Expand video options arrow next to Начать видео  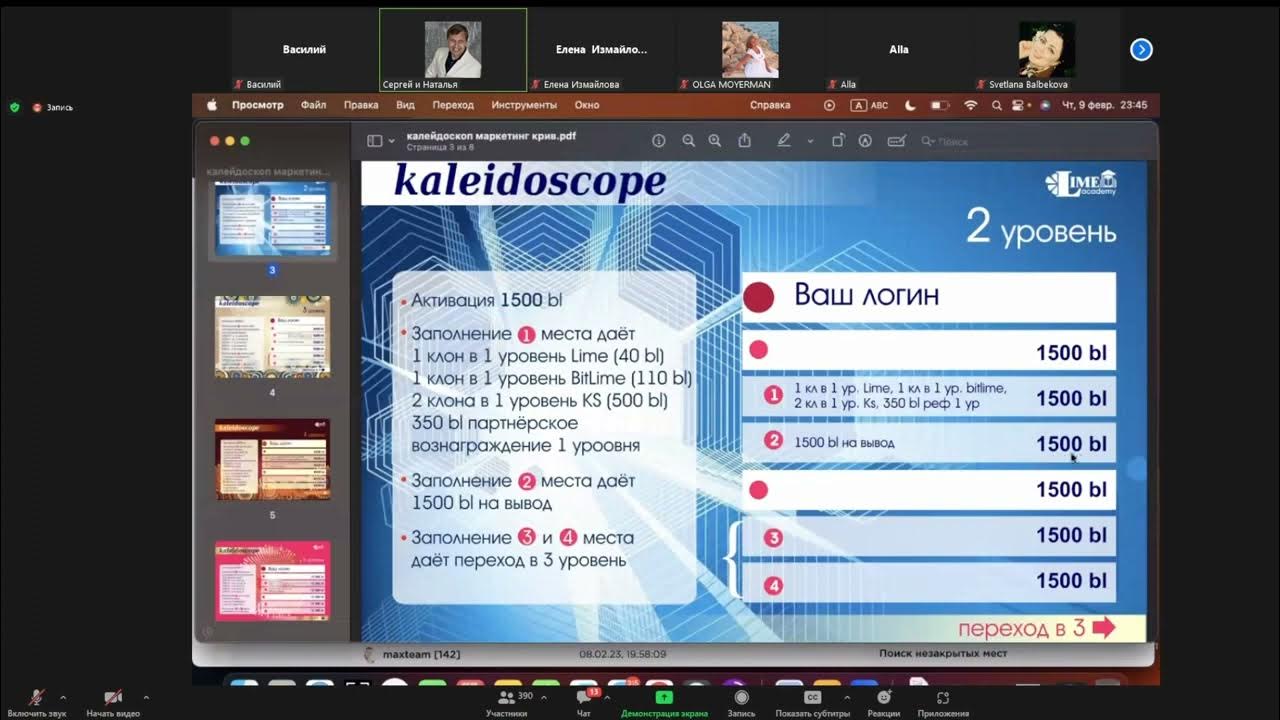coord(146,697)
